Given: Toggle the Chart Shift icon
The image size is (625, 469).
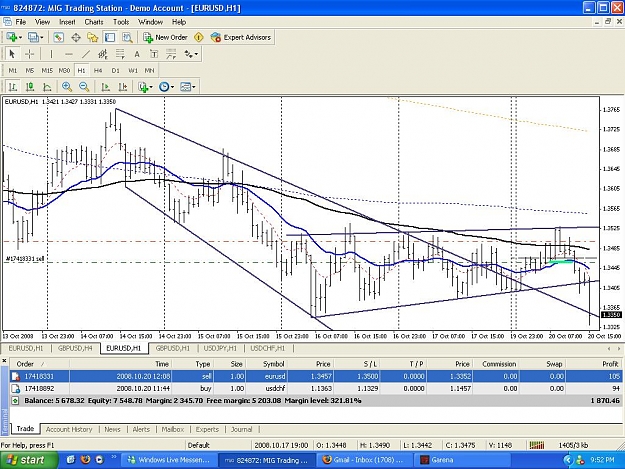Looking at the screenshot, I should tap(123, 86).
